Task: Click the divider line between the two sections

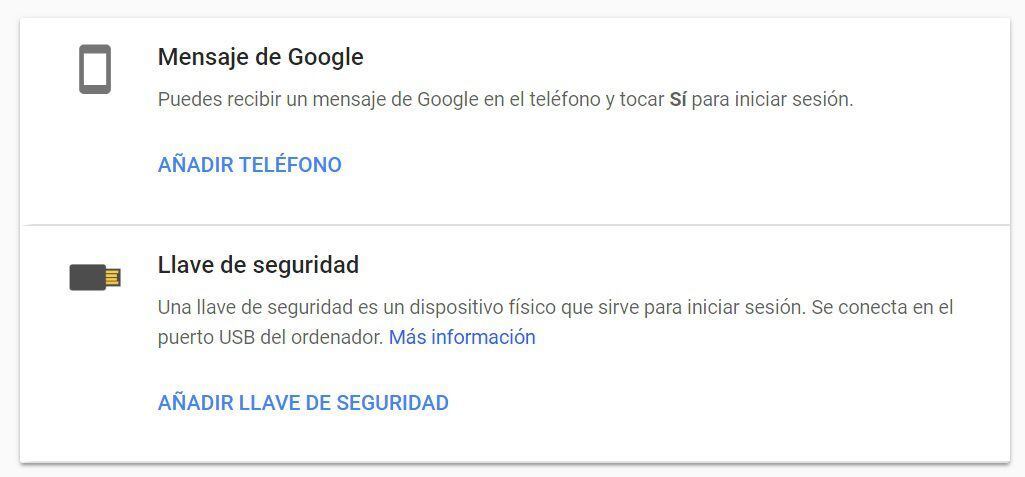Action: 514,225
